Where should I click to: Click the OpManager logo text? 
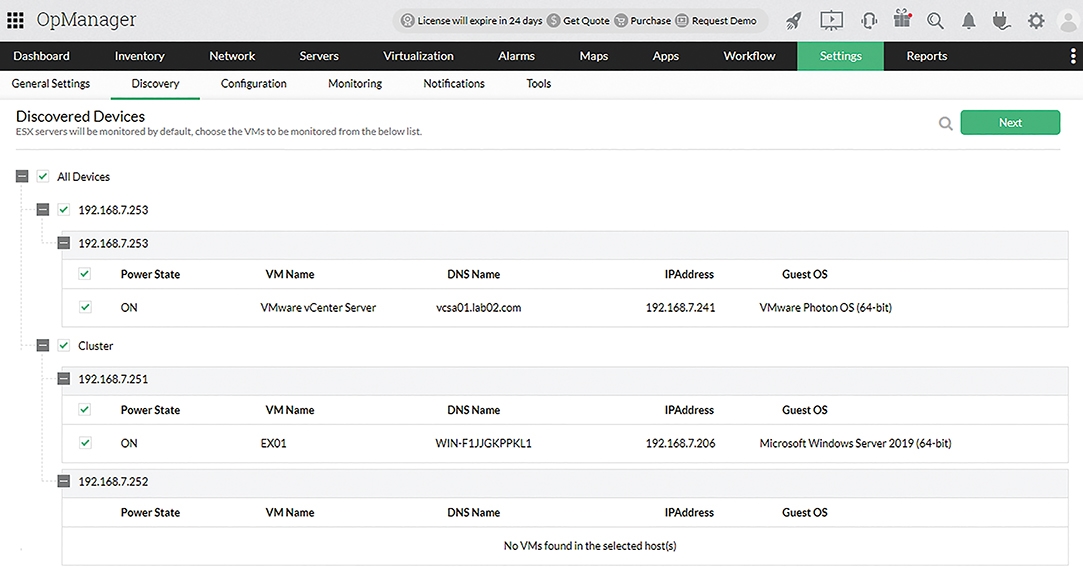[x=86, y=20]
